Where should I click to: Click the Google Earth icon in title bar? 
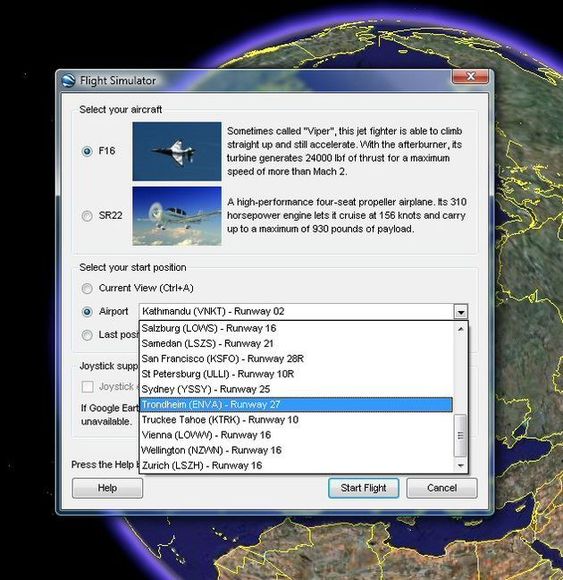(x=69, y=80)
